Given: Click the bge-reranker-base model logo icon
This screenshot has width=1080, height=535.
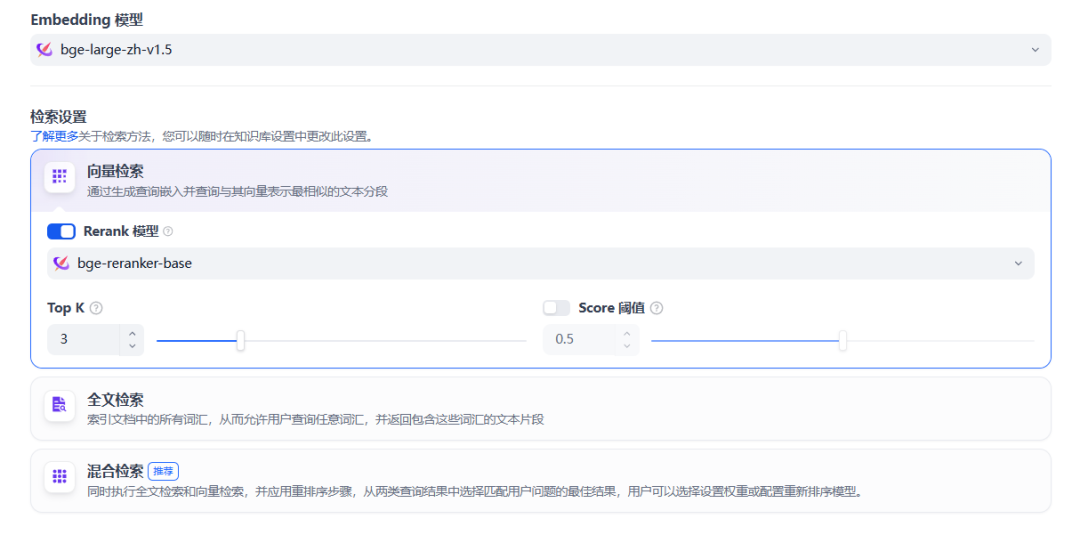Looking at the screenshot, I should point(62,263).
